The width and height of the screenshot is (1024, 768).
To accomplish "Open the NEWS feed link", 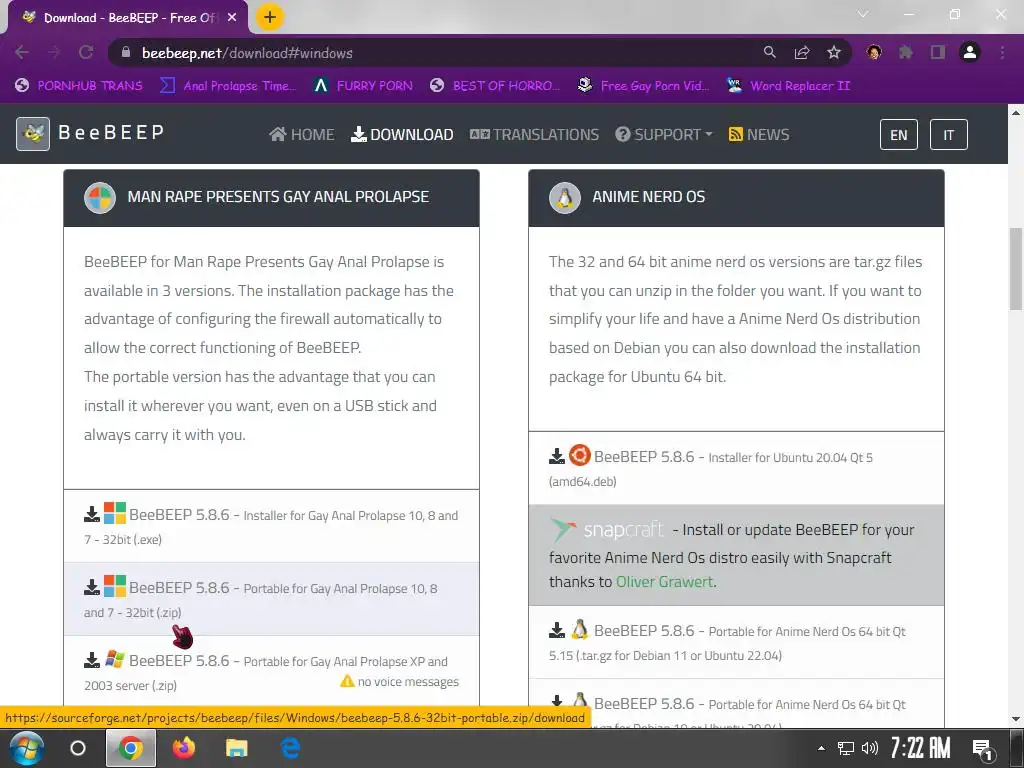I will click(759, 135).
